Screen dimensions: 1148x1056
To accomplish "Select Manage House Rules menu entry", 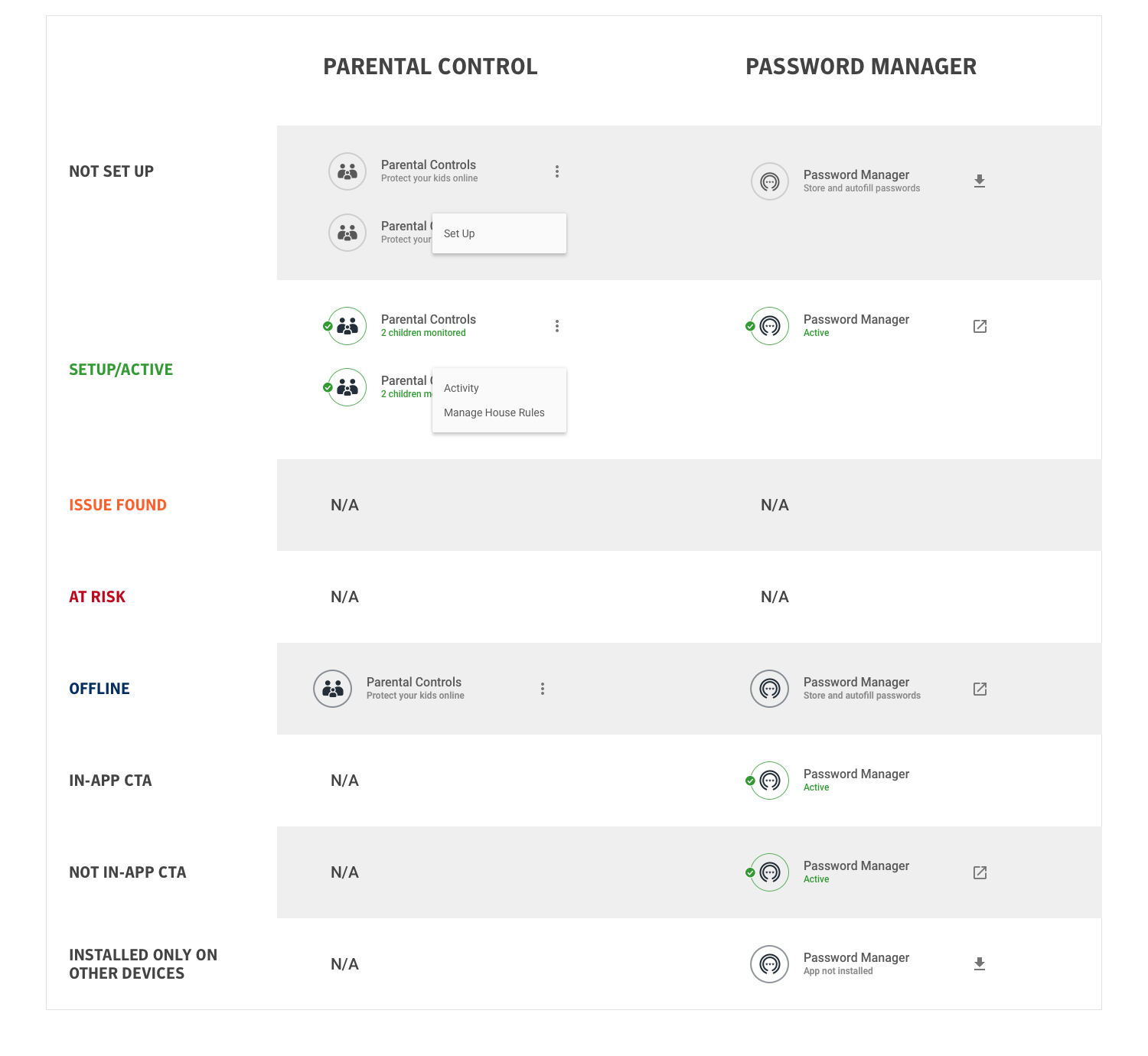I will click(494, 412).
